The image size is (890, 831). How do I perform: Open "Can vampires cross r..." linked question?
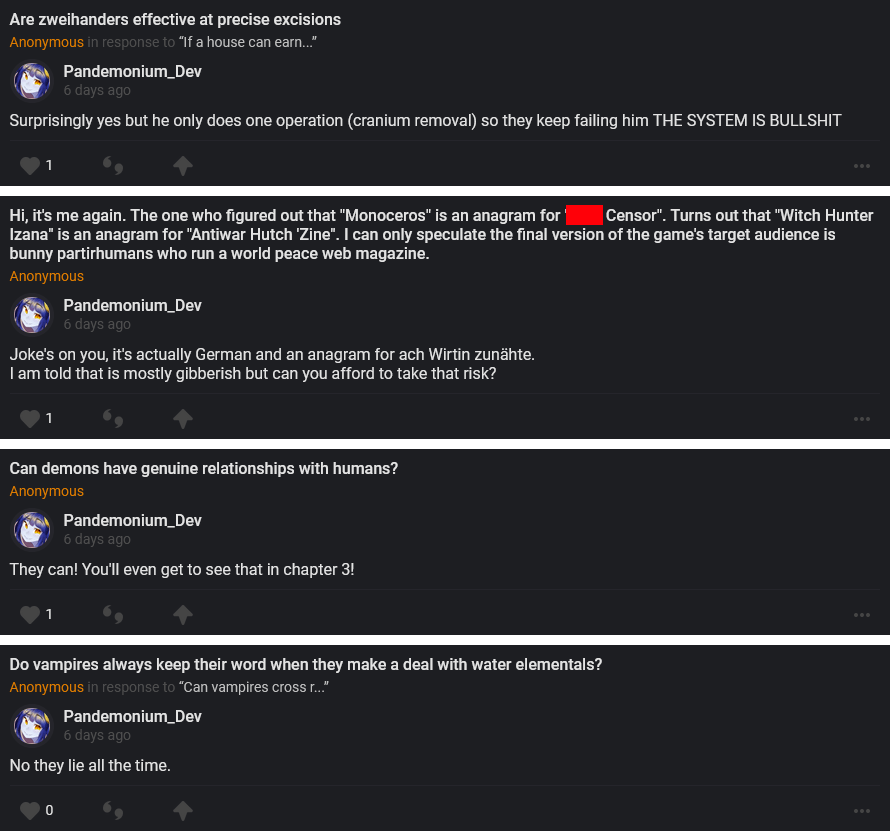(x=254, y=687)
